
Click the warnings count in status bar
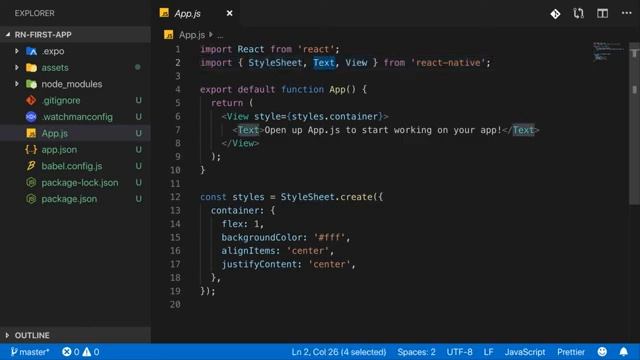(91, 352)
